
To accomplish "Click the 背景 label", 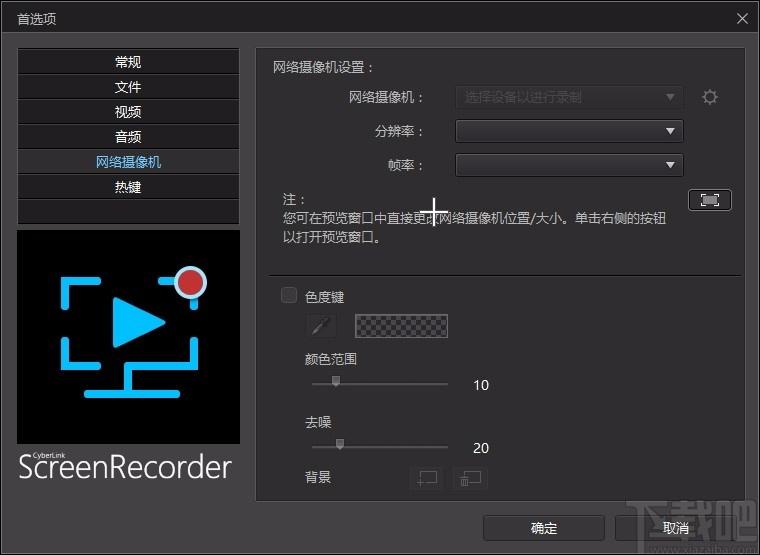I will pyautogui.click(x=318, y=477).
